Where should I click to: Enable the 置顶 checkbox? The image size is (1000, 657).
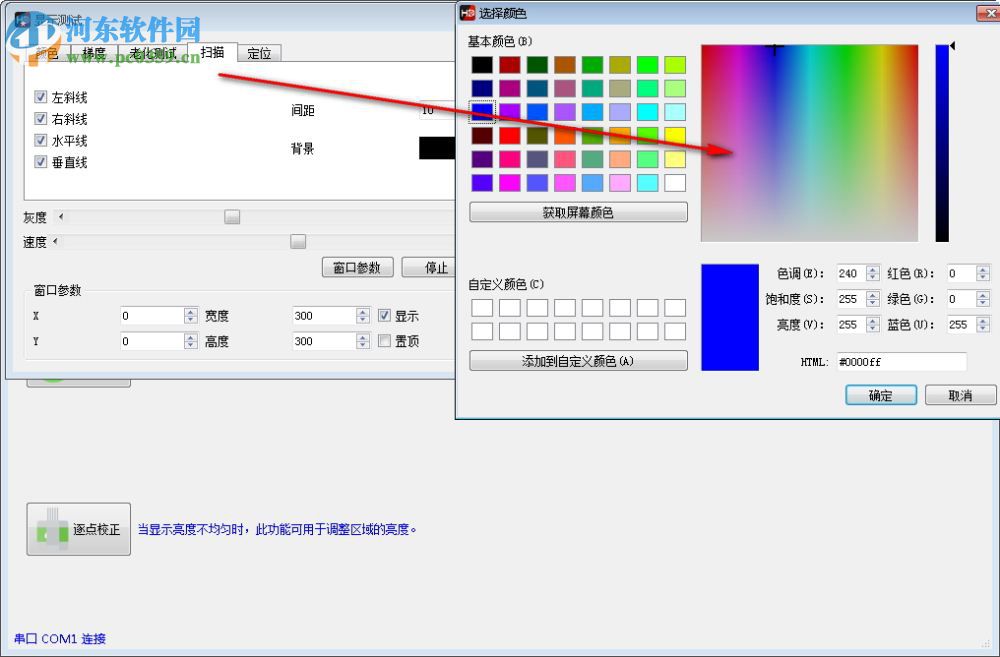tap(385, 339)
